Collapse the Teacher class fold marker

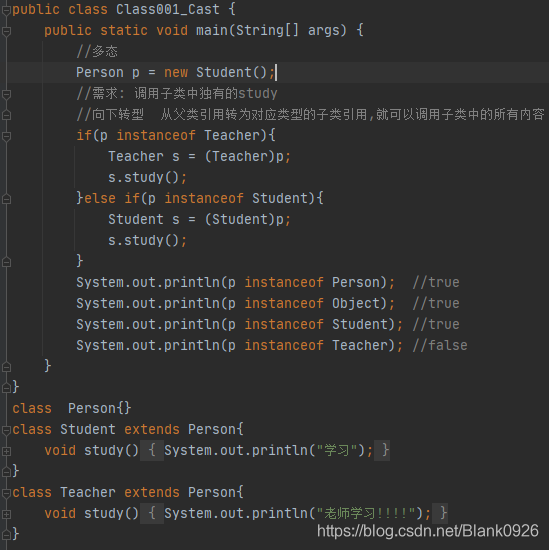pyautogui.click(x=6, y=493)
